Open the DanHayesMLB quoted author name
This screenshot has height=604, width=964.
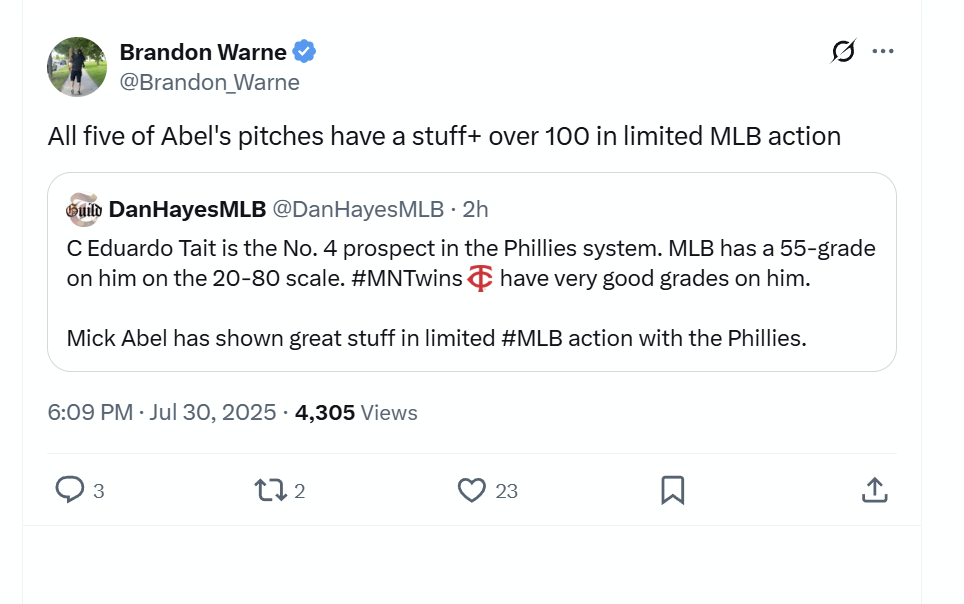tap(187, 209)
